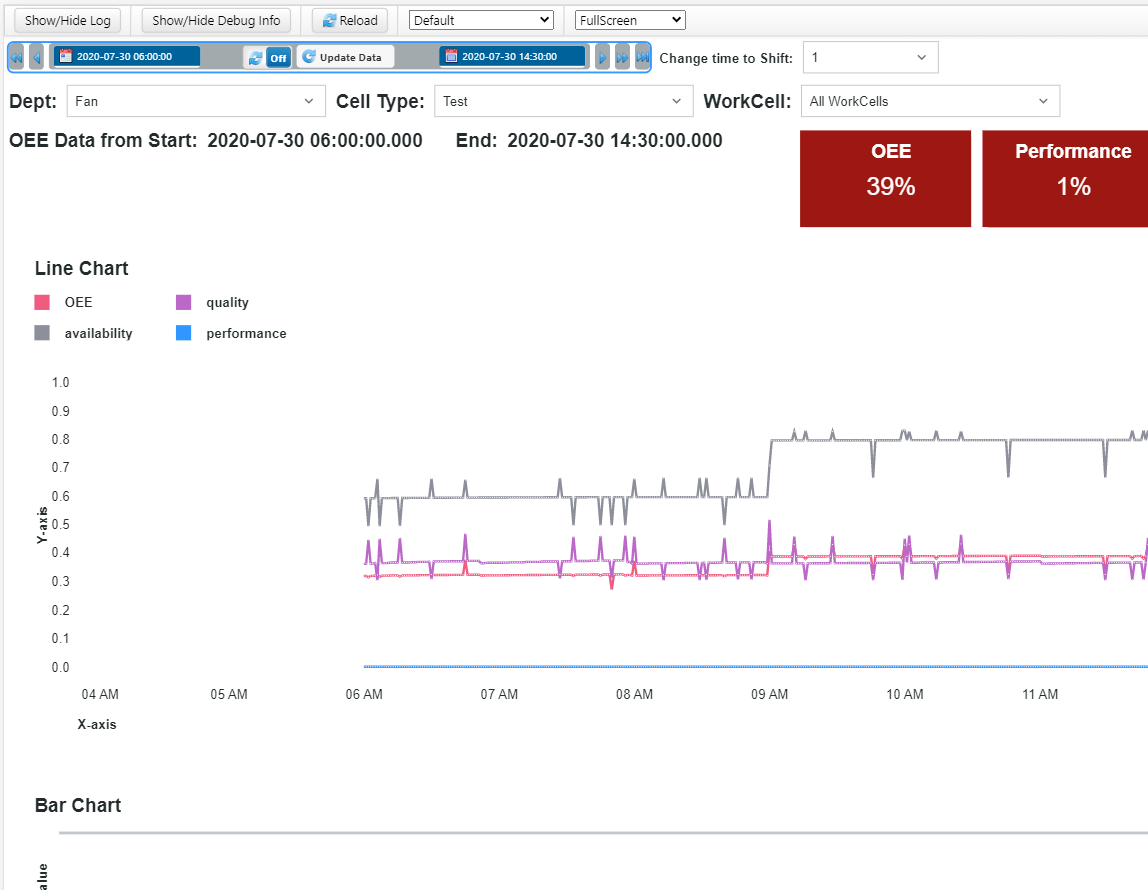Image resolution: width=1148 pixels, height=890 pixels.
Task: Toggle the auto-refresh Off switch
Action: click(x=278, y=58)
